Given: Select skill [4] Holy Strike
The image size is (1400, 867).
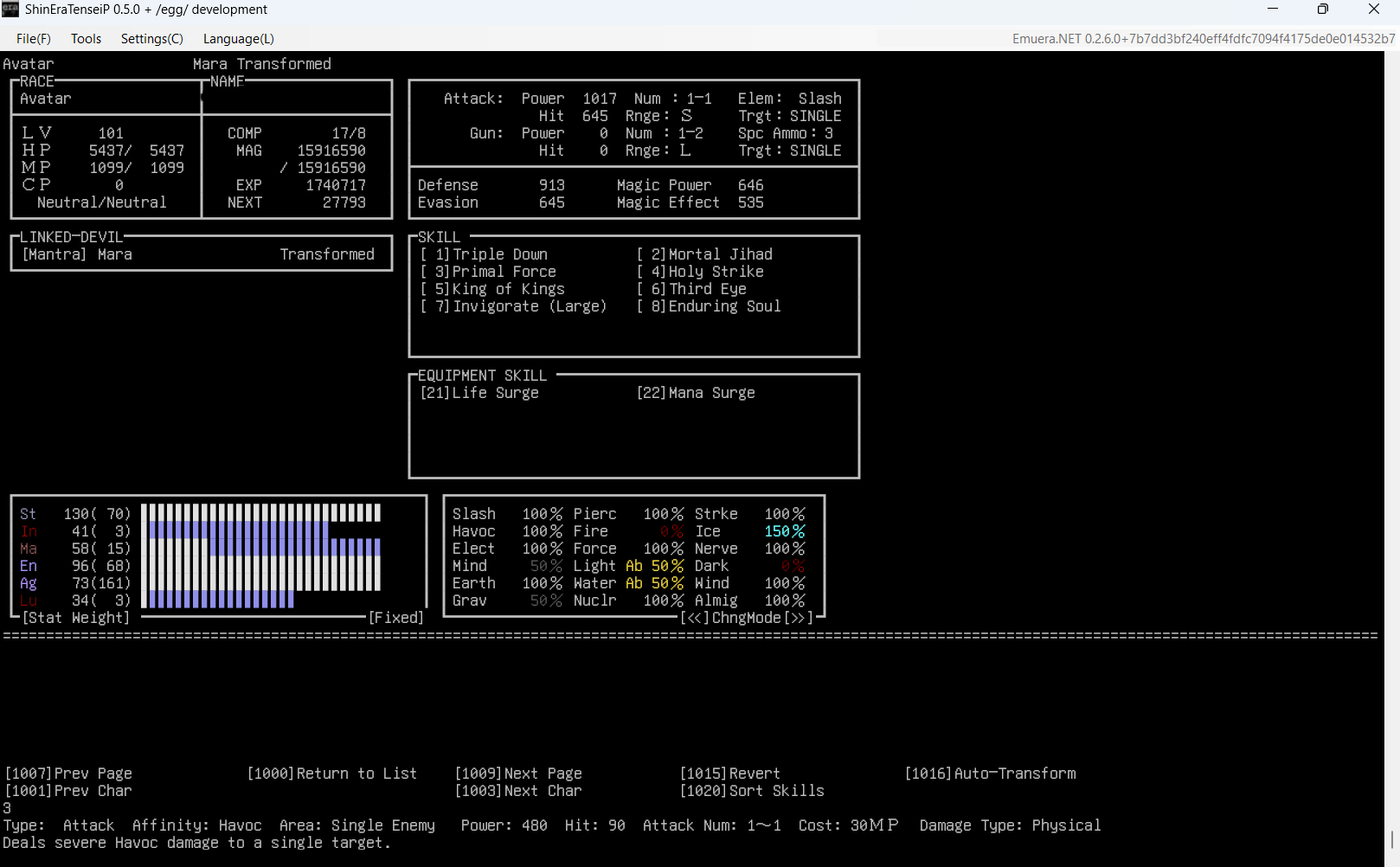Looking at the screenshot, I should [700, 272].
